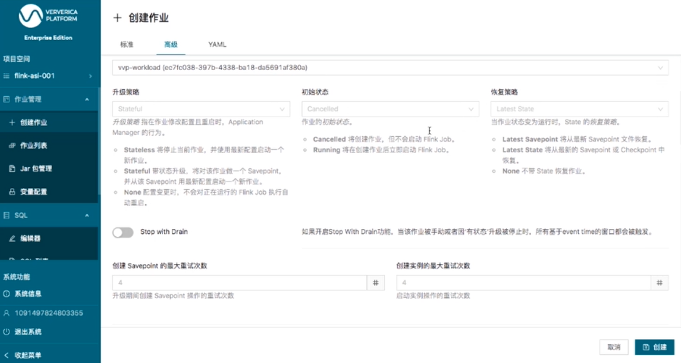Click the 初始状态 label
This screenshot has height=364, width=682.
click(x=315, y=92)
